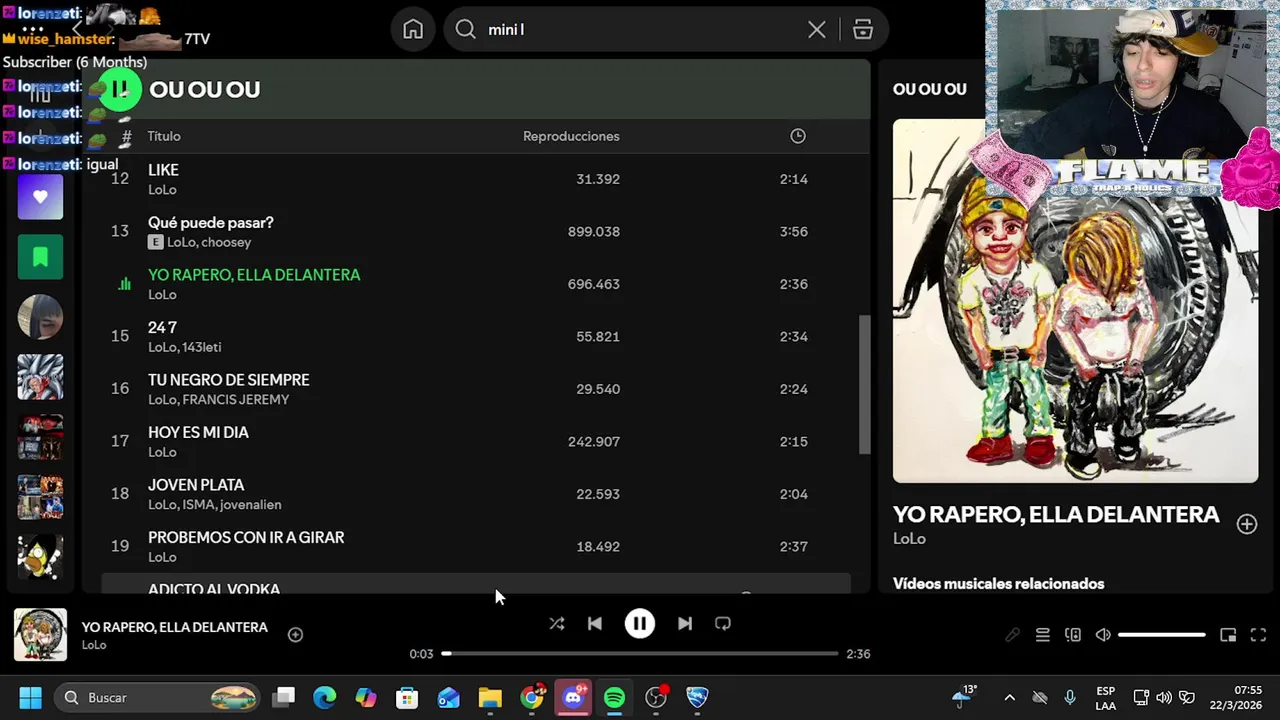Add song to library from right panel
1280x720 pixels.
click(1246, 524)
